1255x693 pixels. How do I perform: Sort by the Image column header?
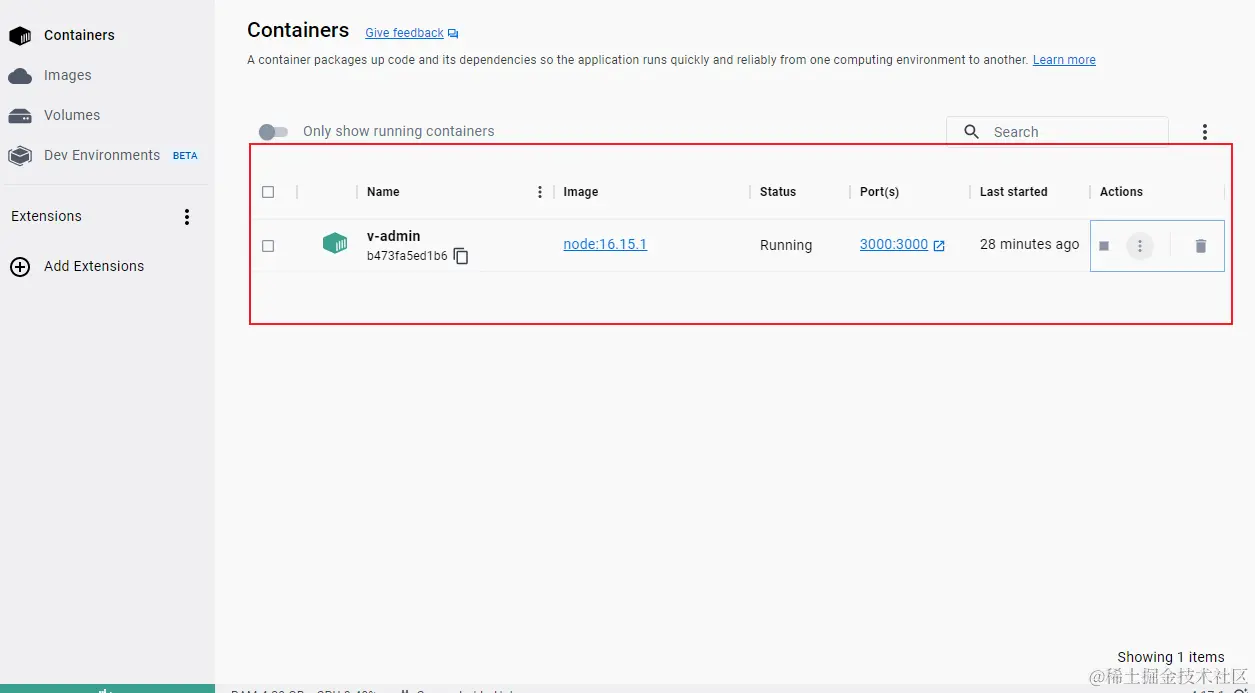(x=581, y=192)
